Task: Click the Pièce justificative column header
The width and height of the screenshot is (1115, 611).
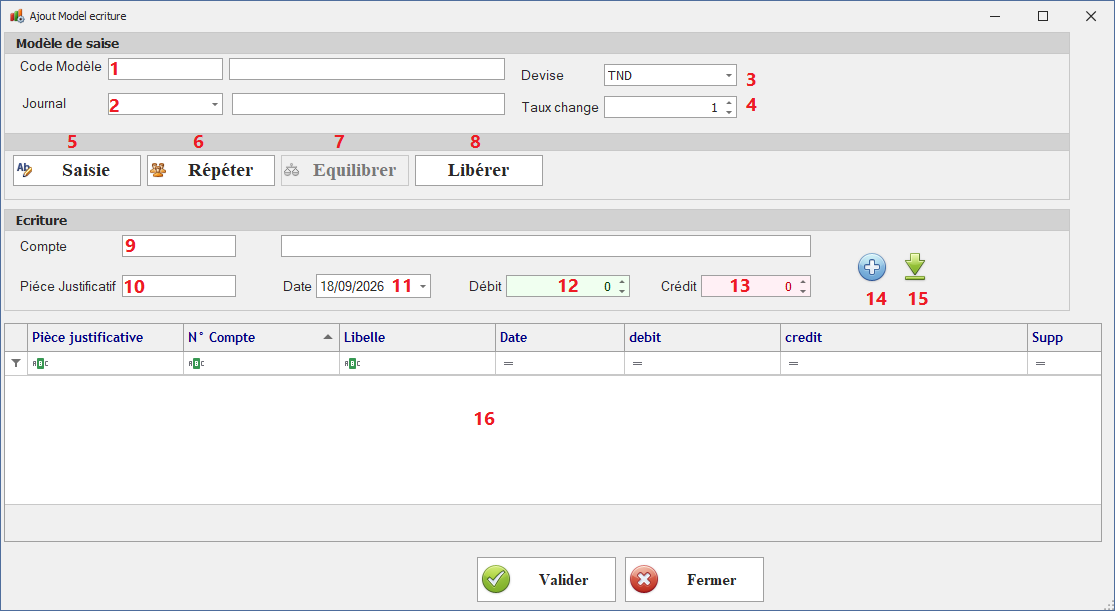Action: (105, 338)
